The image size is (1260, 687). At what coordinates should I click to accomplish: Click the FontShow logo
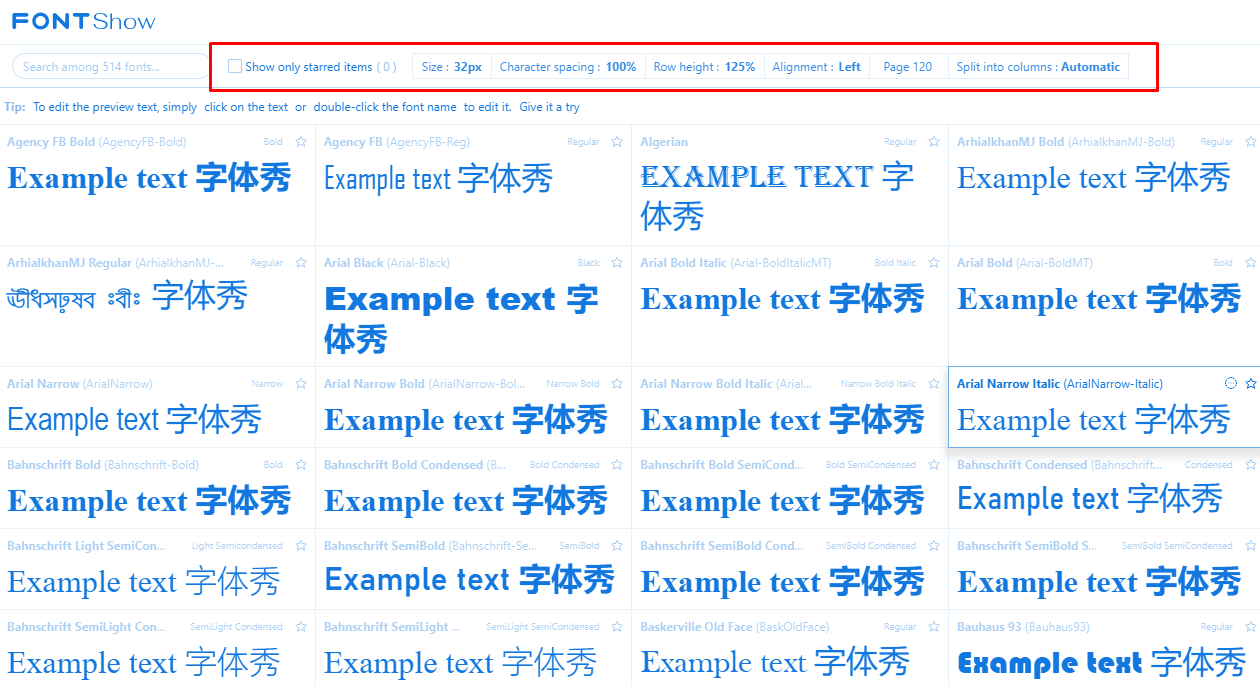click(x=84, y=21)
